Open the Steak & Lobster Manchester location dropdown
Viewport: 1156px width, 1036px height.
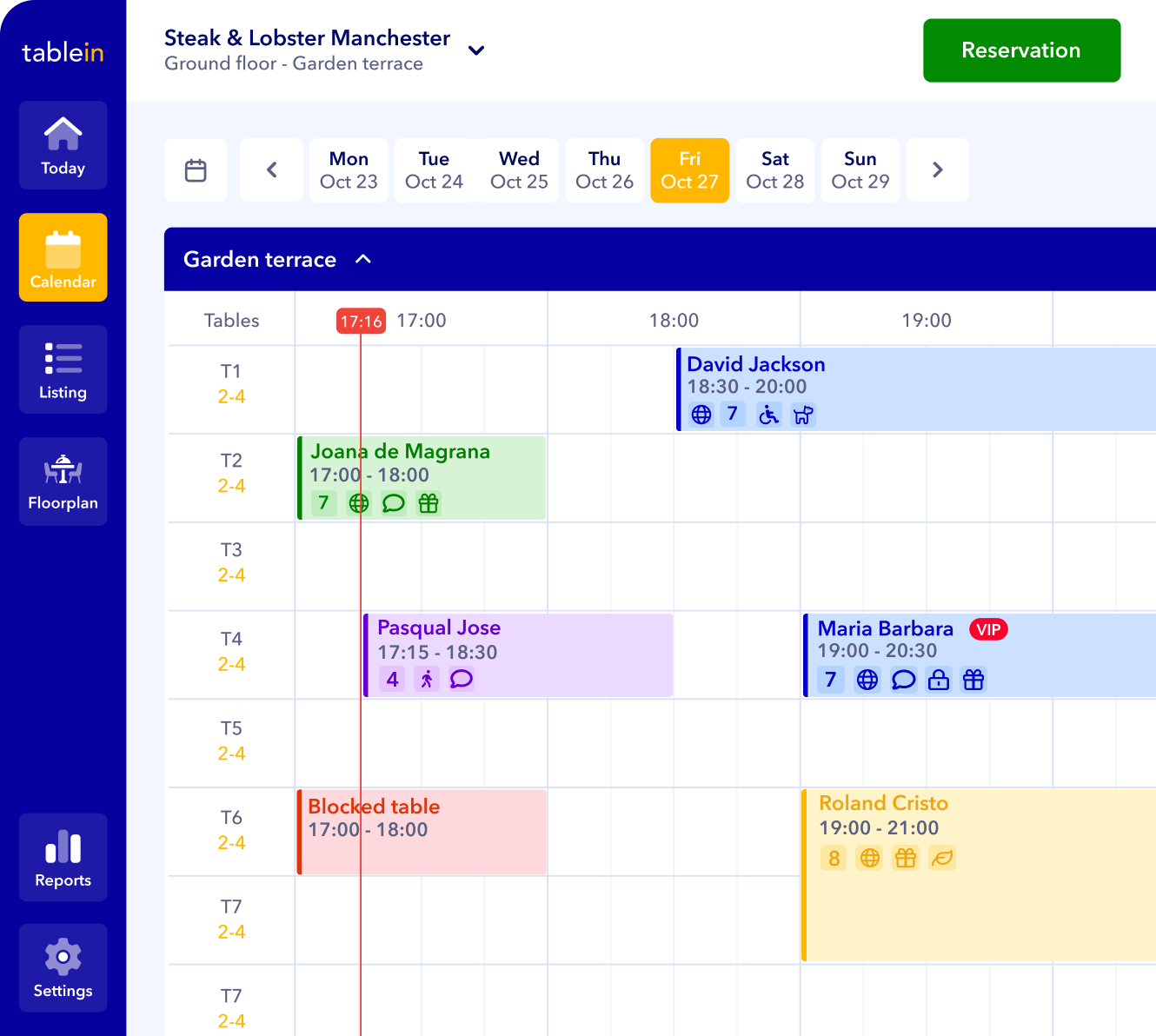tap(475, 50)
